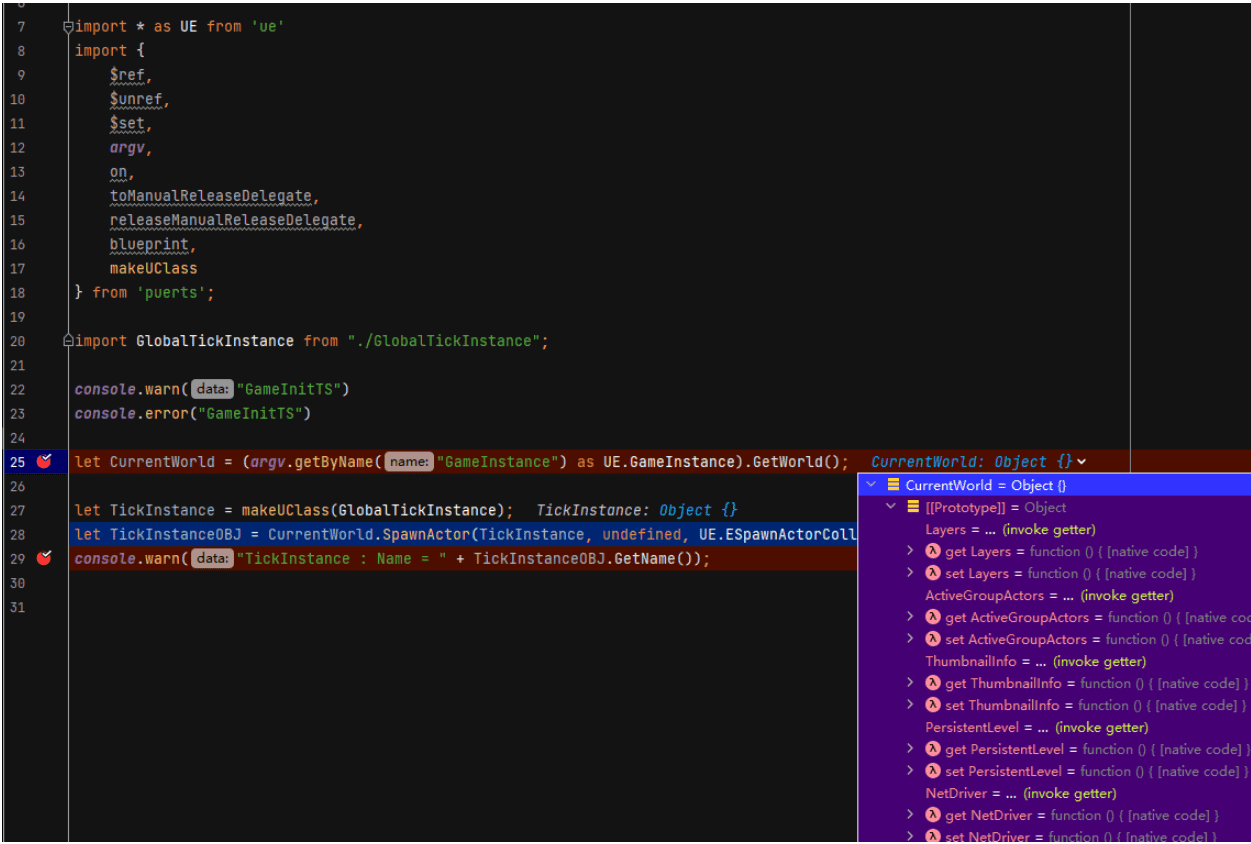The image size is (1251, 844).
Task: Click the lambda icon beside set PersistentLevel
Action: (933, 771)
